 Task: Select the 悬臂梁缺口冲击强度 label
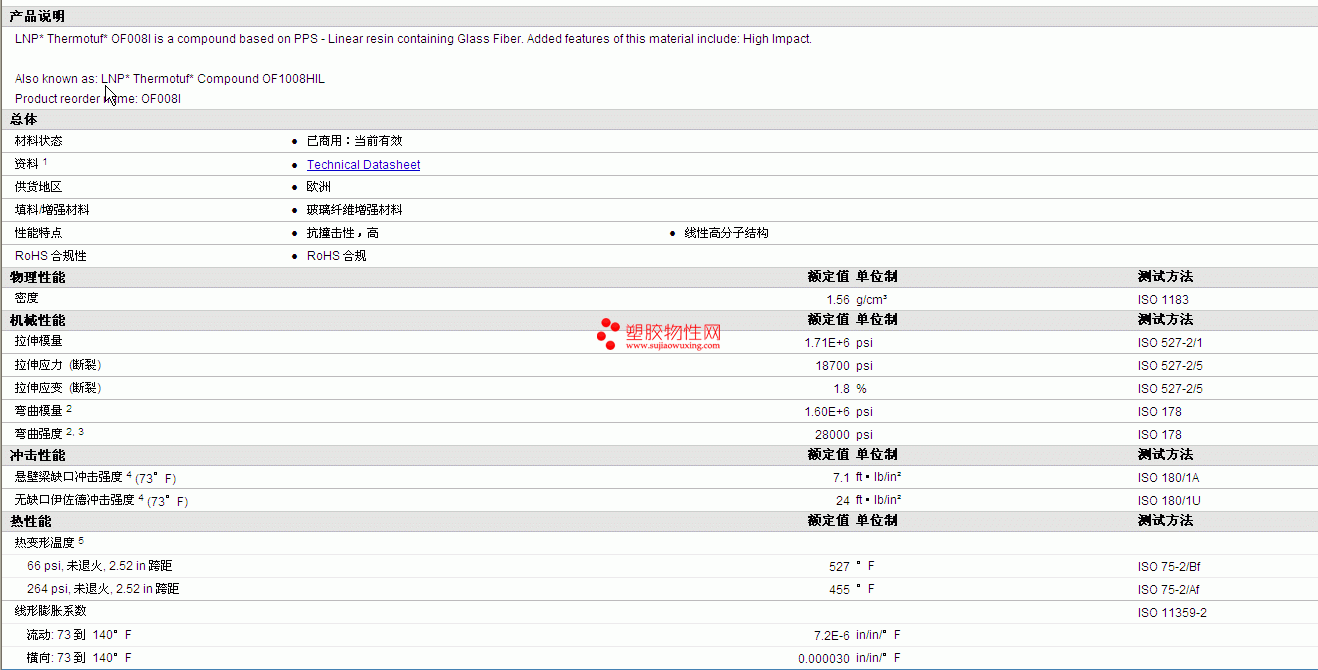[69, 477]
